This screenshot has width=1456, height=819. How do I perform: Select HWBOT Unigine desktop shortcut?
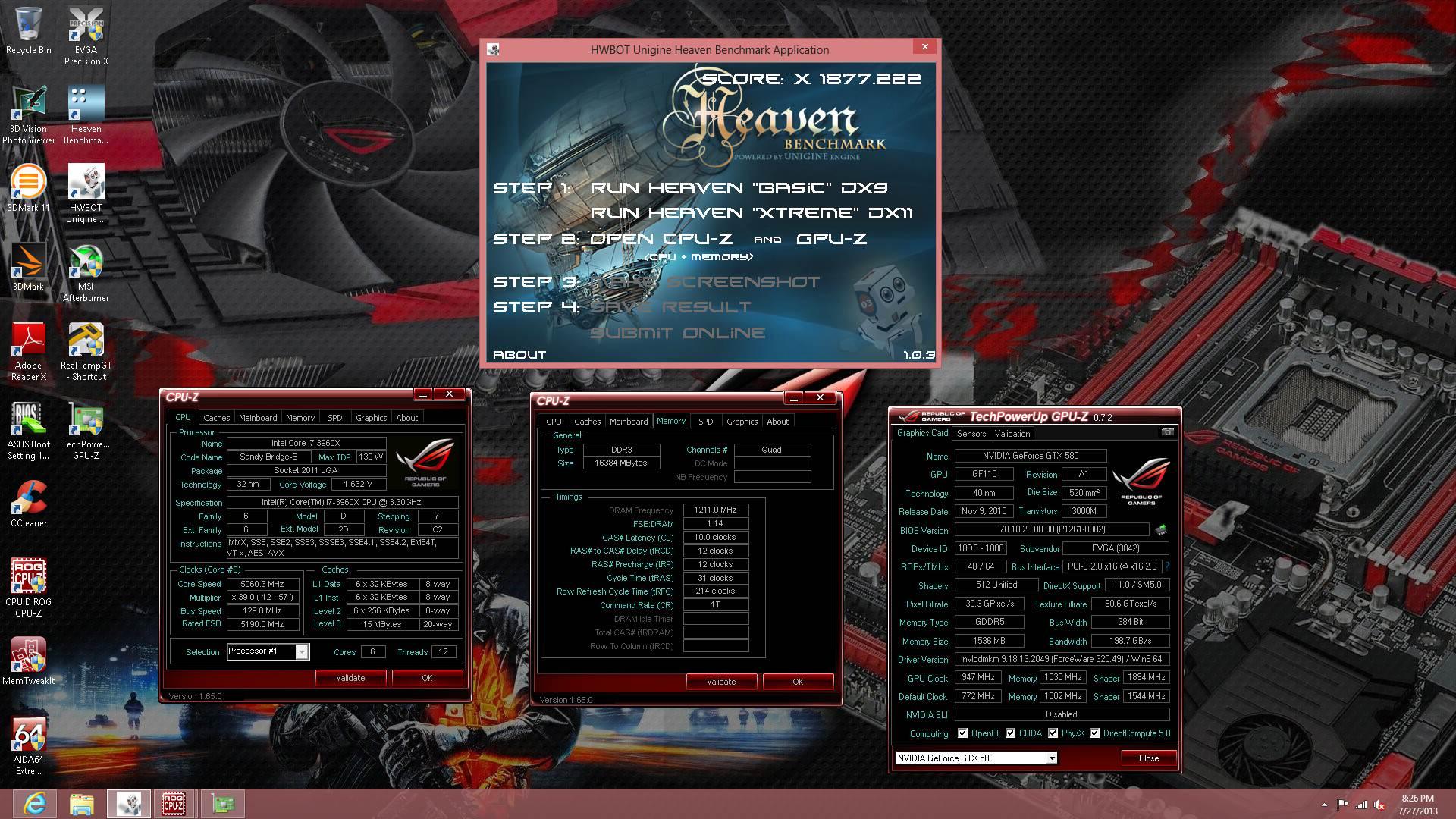click(86, 194)
